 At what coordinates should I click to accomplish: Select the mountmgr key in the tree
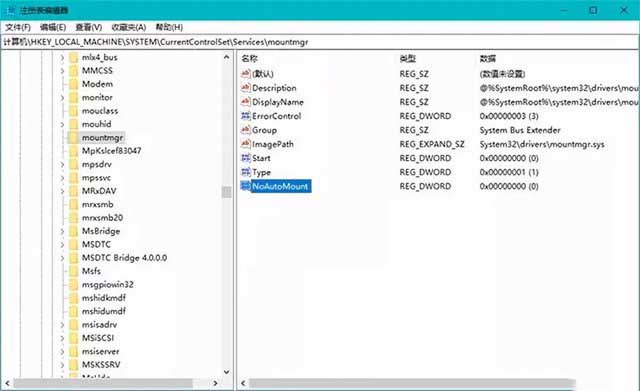pyautogui.click(x=102, y=138)
